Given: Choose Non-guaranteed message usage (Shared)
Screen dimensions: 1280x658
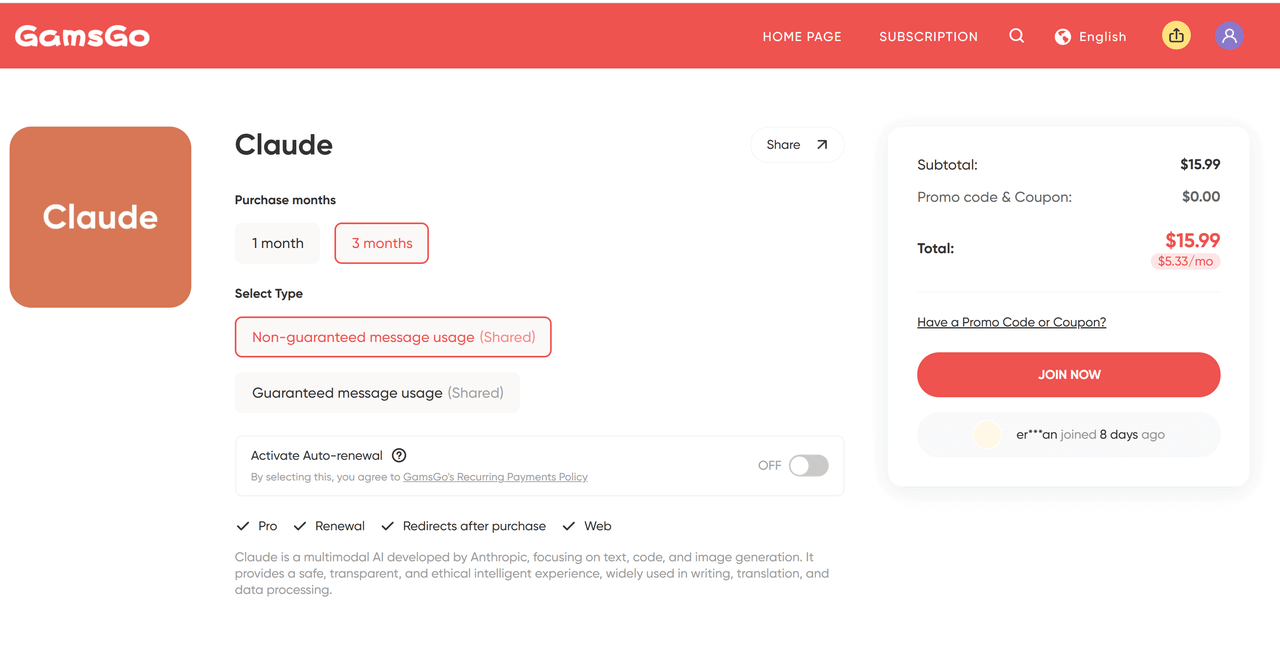Looking at the screenshot, I should (x=393, y=337).
